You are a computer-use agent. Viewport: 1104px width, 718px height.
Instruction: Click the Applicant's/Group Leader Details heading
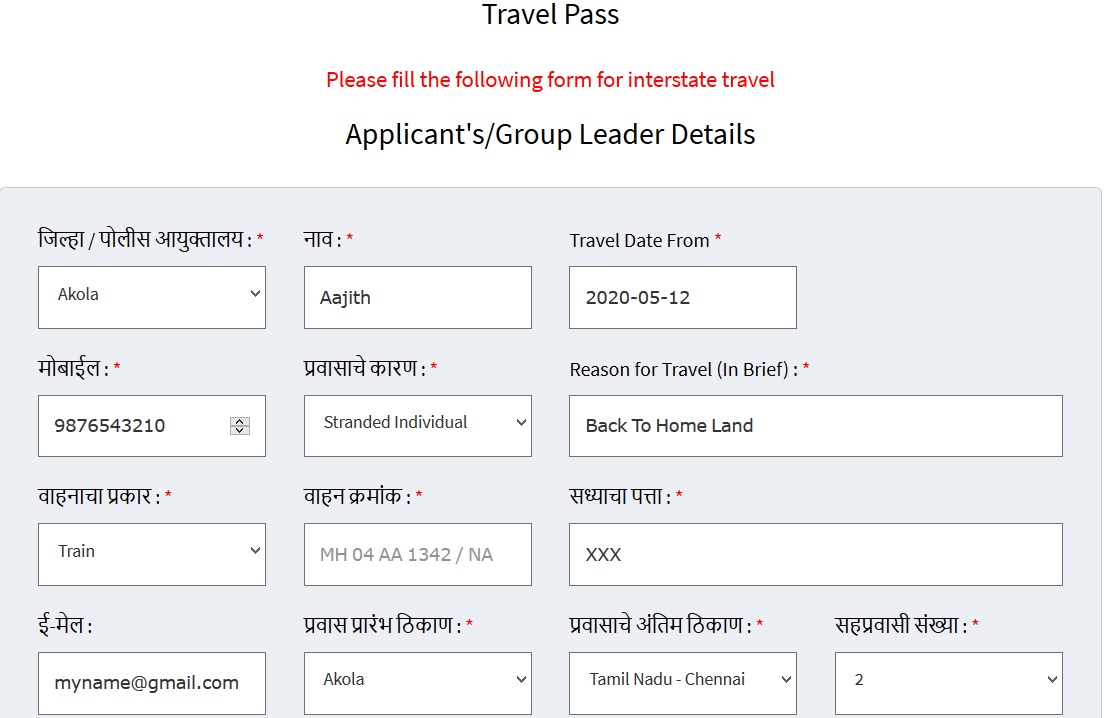pyautogui.click(x=551, y=134)
